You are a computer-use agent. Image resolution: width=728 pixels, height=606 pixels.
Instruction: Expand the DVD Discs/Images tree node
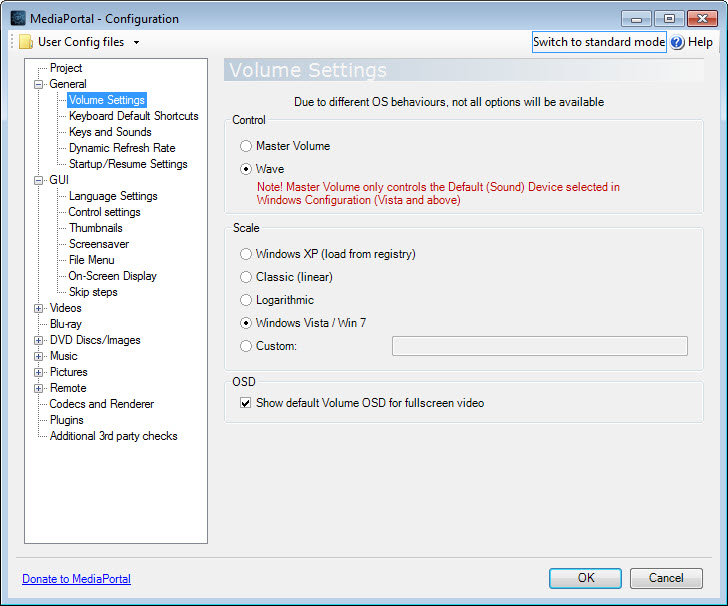[39, 340]
